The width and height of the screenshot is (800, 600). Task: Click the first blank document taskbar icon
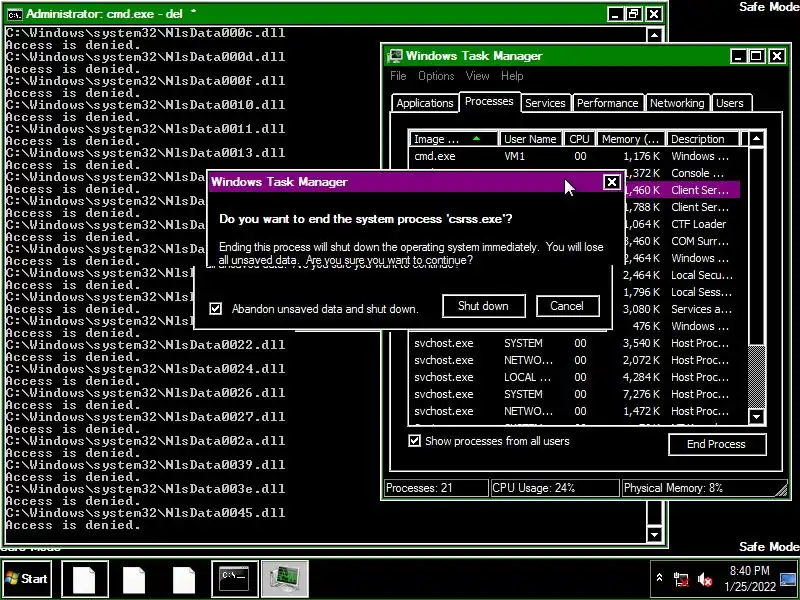pyautogui.click(x=85, y=579)
